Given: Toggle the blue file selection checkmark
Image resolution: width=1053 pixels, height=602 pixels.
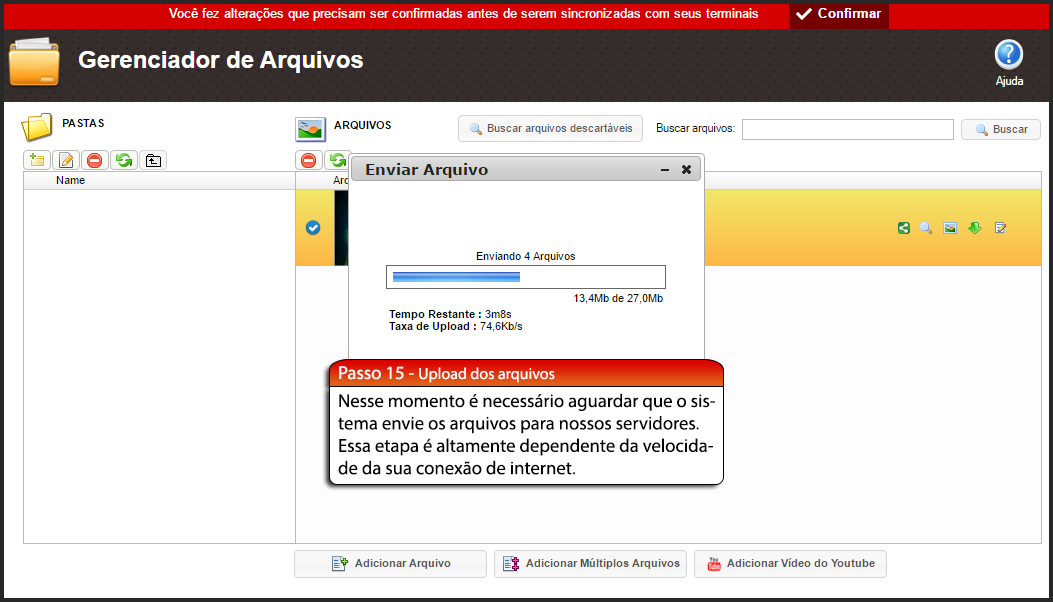Looking at the screenshot, I should click(313, 228).
